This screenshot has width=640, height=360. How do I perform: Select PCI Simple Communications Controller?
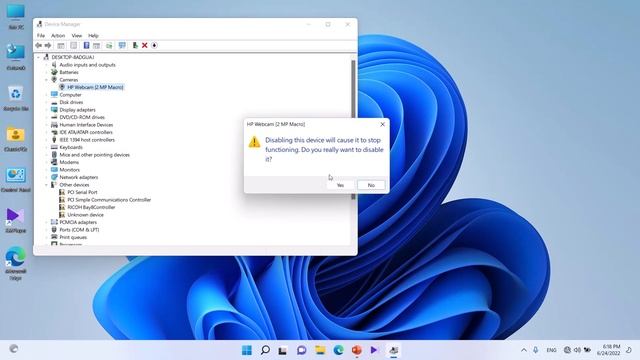coord(109,200)
